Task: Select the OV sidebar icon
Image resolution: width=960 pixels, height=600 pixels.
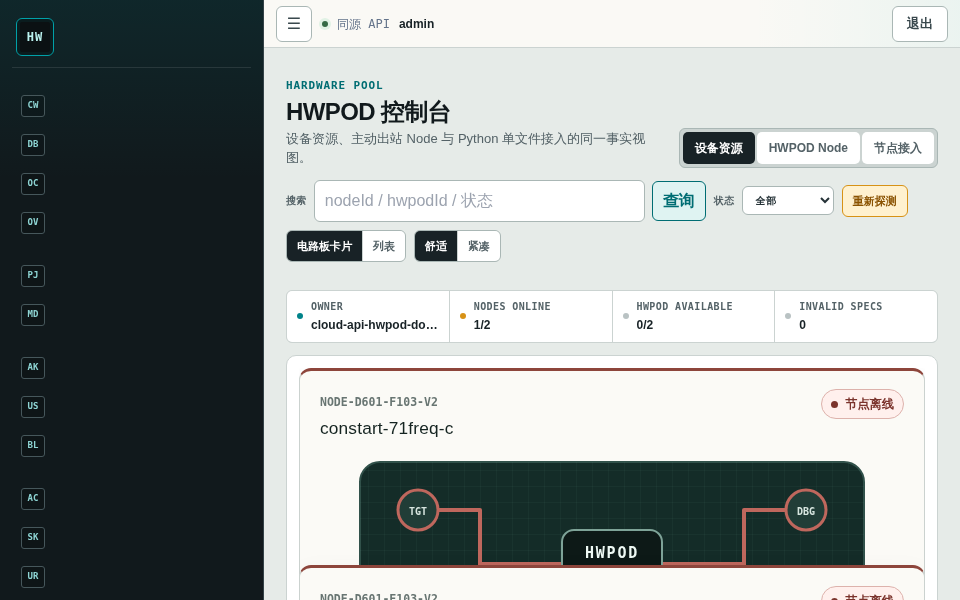Action: coord(33,222)
